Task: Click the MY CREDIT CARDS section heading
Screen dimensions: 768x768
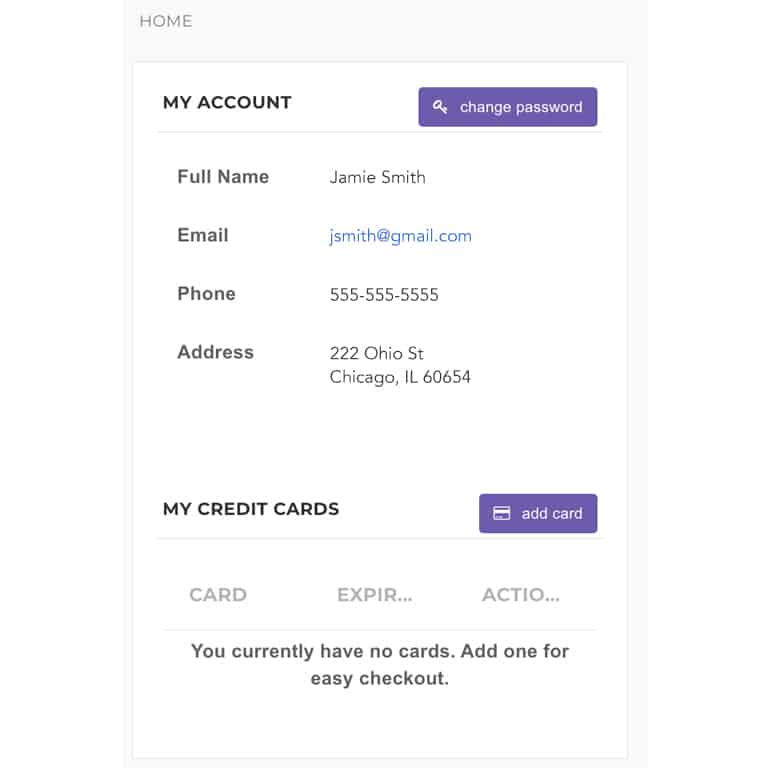Action: tap(251, 509)
